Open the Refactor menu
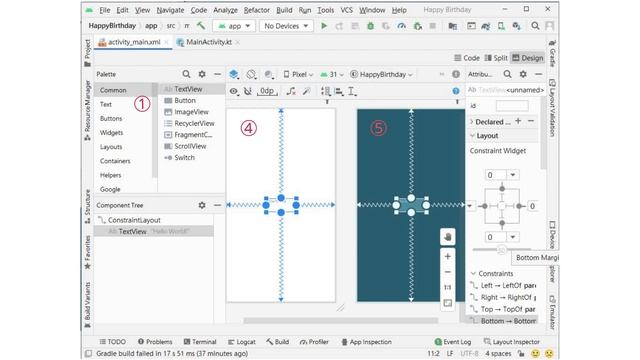 (256, 10)
